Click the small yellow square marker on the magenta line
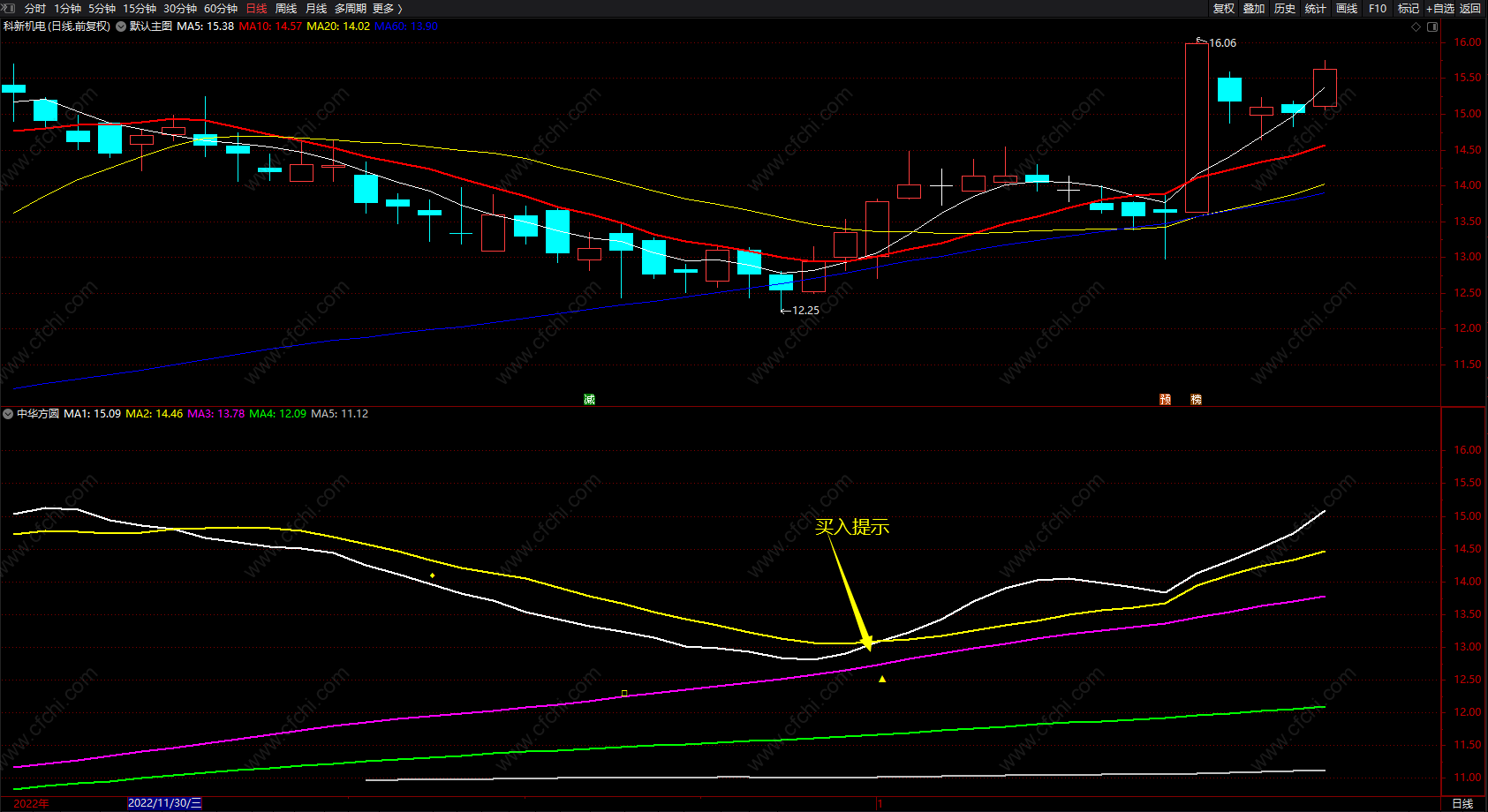This screenshot has height=812, width=1488. click(624, 694)
